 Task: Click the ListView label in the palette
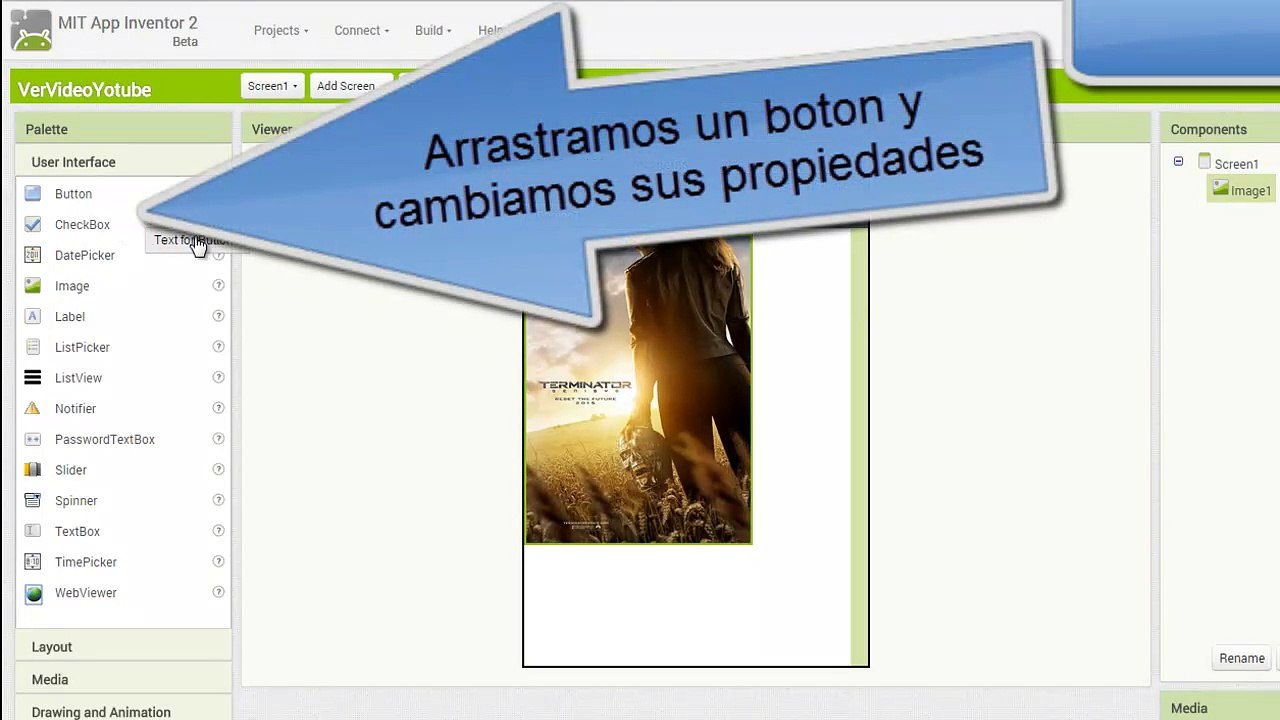click(x=78, y=378)
